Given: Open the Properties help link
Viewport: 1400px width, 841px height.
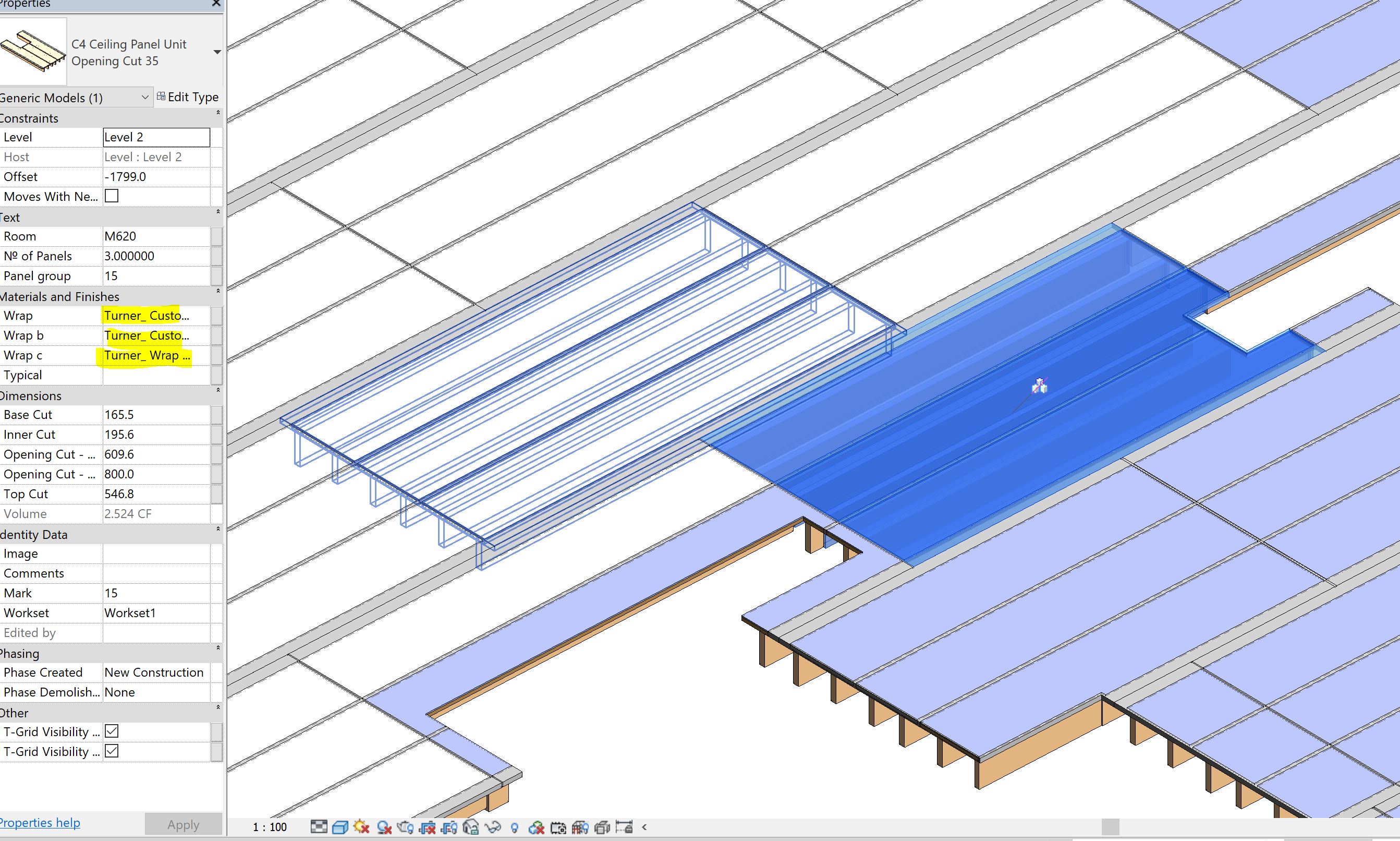Looking at the screenshot, I should (41, 822).
